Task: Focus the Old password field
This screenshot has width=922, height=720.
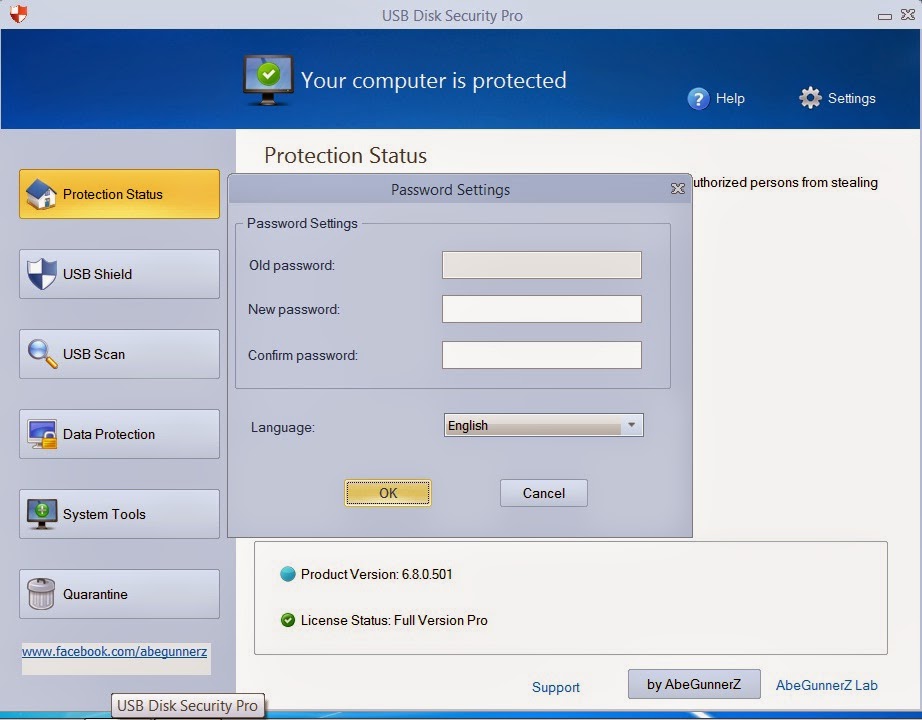Action: click(542, 265)
